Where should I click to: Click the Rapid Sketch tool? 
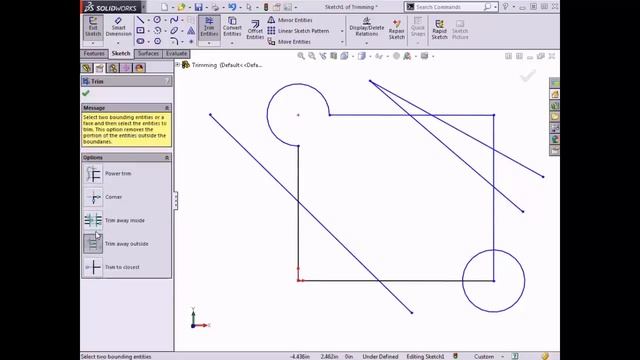[439, 29]
